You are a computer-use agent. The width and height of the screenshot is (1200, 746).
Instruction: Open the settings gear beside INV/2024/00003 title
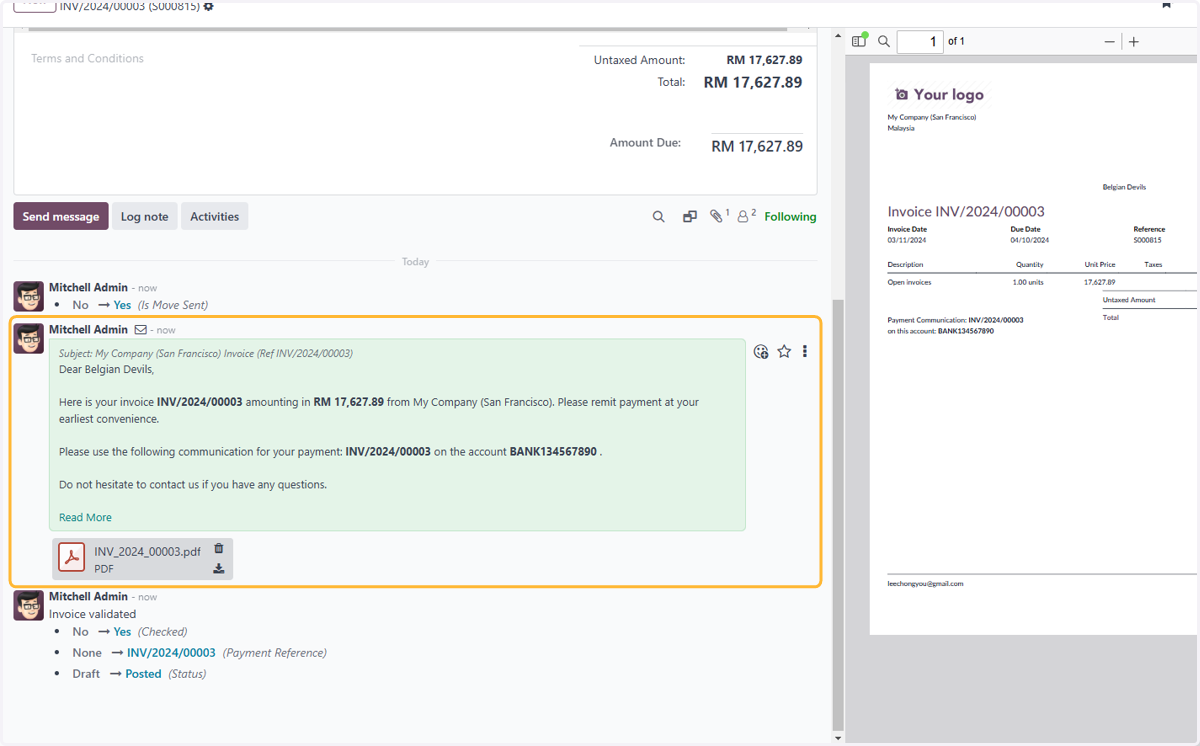point(208,7)
